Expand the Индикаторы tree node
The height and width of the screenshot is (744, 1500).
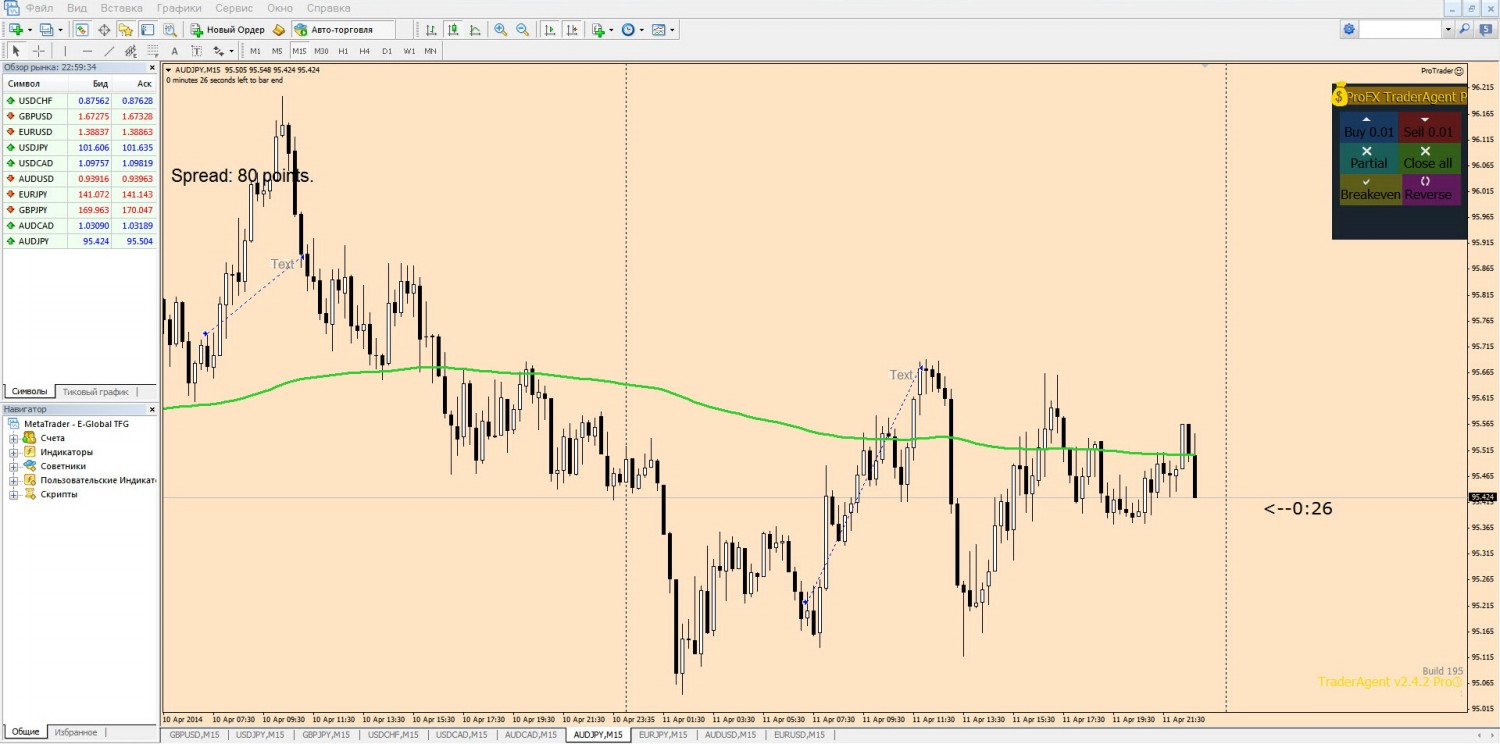pyautogui.click(x=14, y=452)
